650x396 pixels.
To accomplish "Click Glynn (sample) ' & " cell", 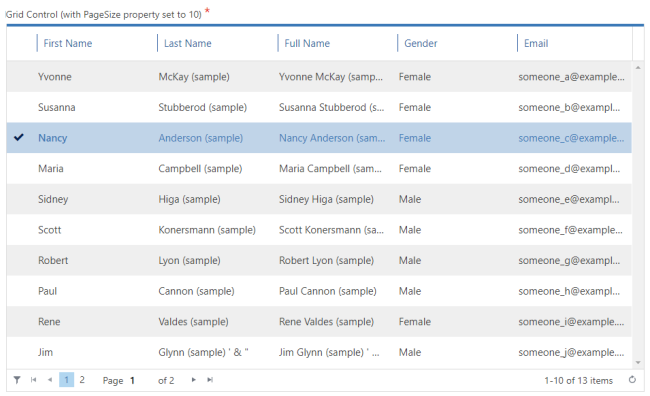I will point(203,352).
